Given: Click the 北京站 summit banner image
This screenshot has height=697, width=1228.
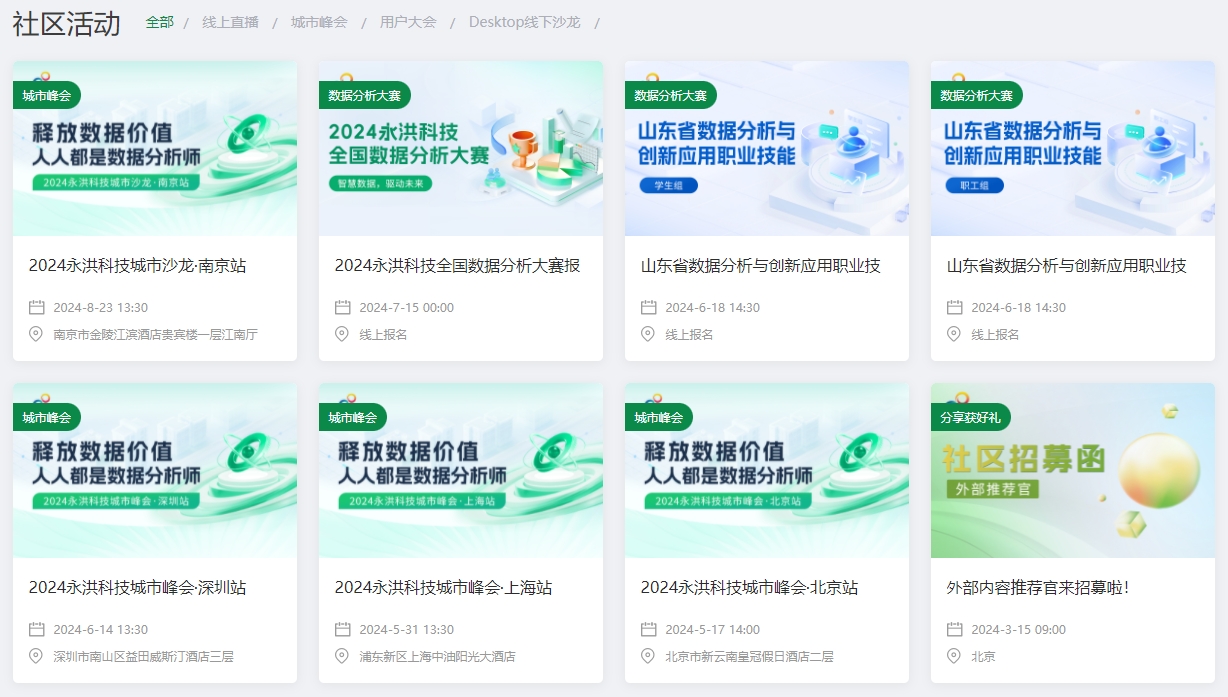Looking at the screenshot, I should click(x=767, y=470).
